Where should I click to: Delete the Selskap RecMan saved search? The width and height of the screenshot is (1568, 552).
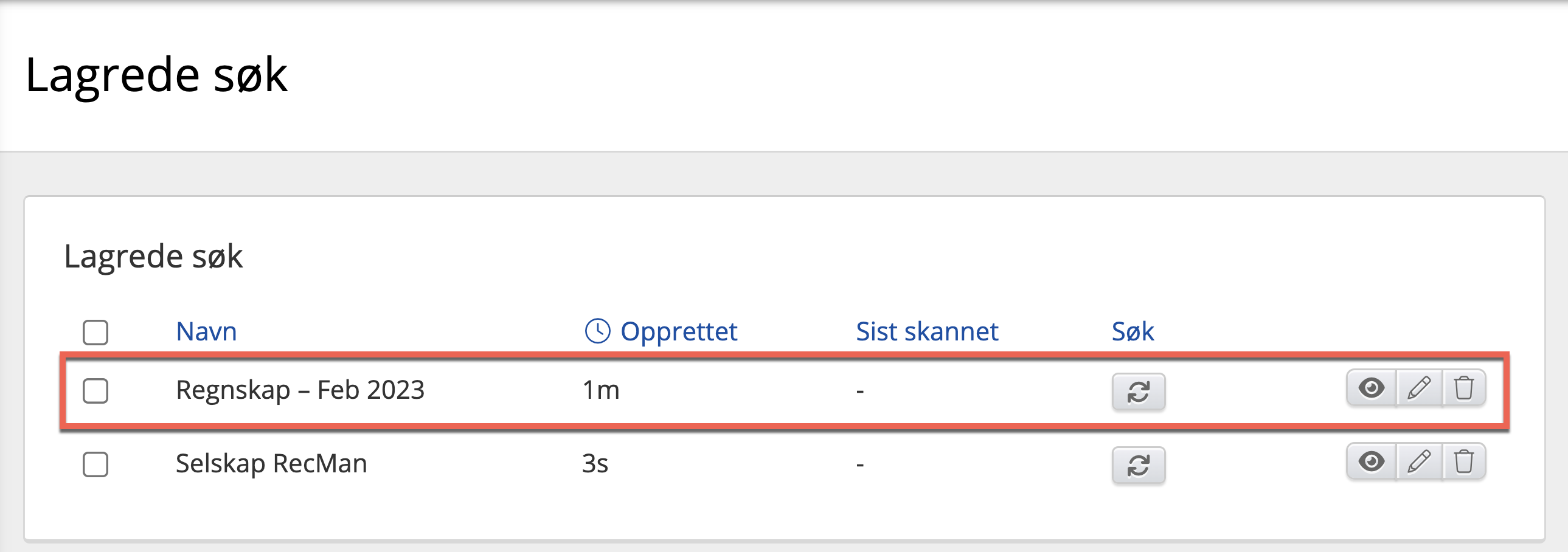[x=1464, y=461]
